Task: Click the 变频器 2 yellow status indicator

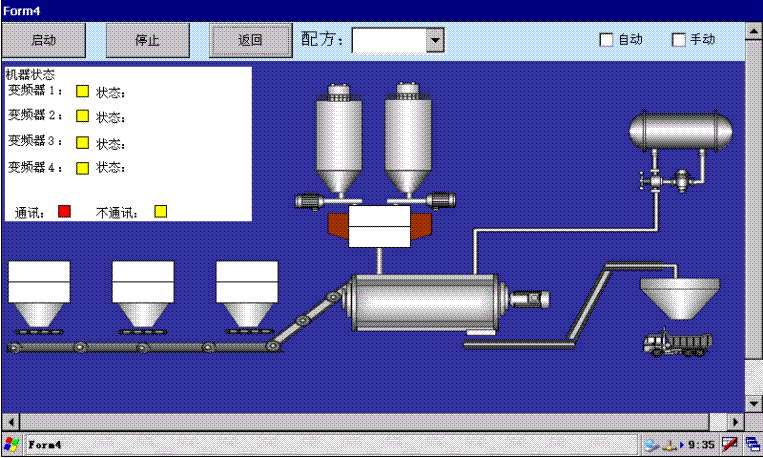Action: click(x=83, y=116)
